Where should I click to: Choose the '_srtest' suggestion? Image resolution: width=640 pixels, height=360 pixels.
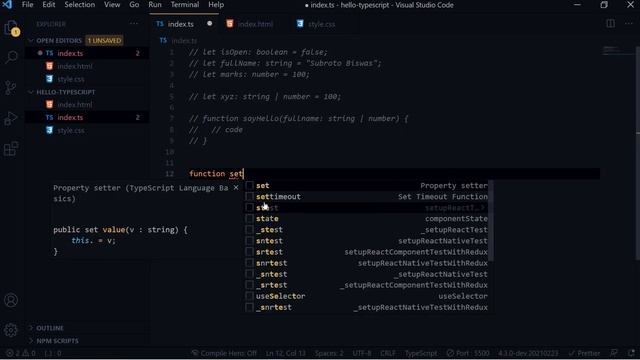pyautogui.click(x=367, y=285)
